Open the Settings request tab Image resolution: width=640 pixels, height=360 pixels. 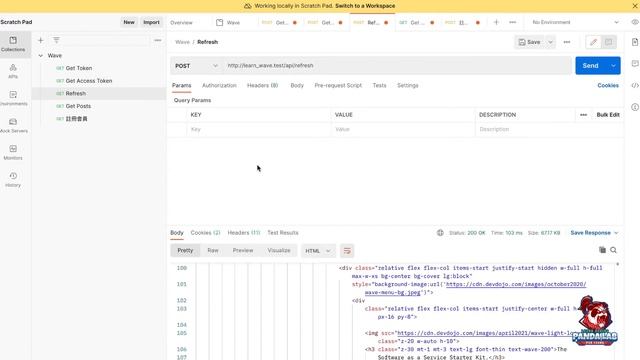point(408,85)
